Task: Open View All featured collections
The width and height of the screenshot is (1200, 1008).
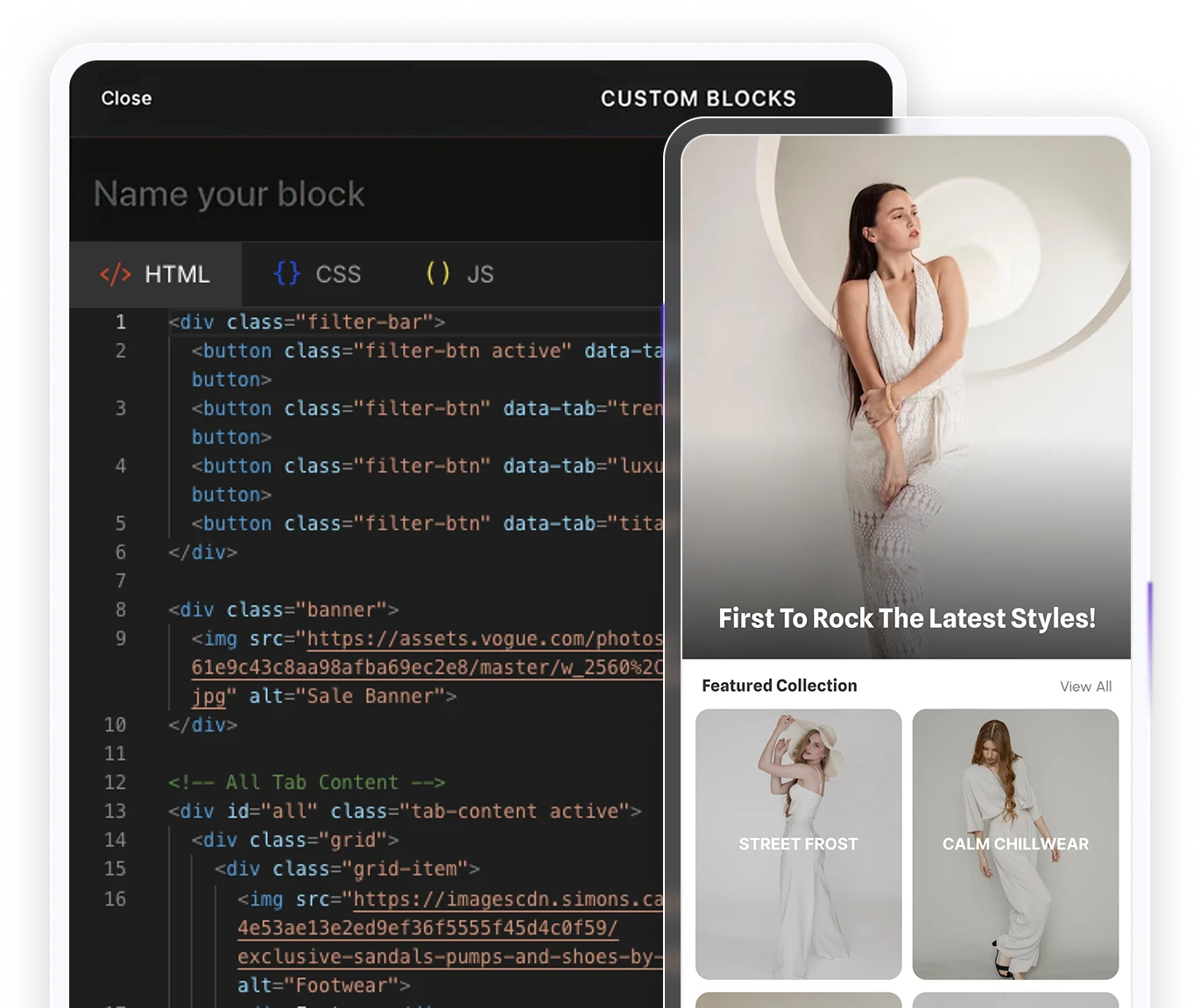Action: (1085, 687)
